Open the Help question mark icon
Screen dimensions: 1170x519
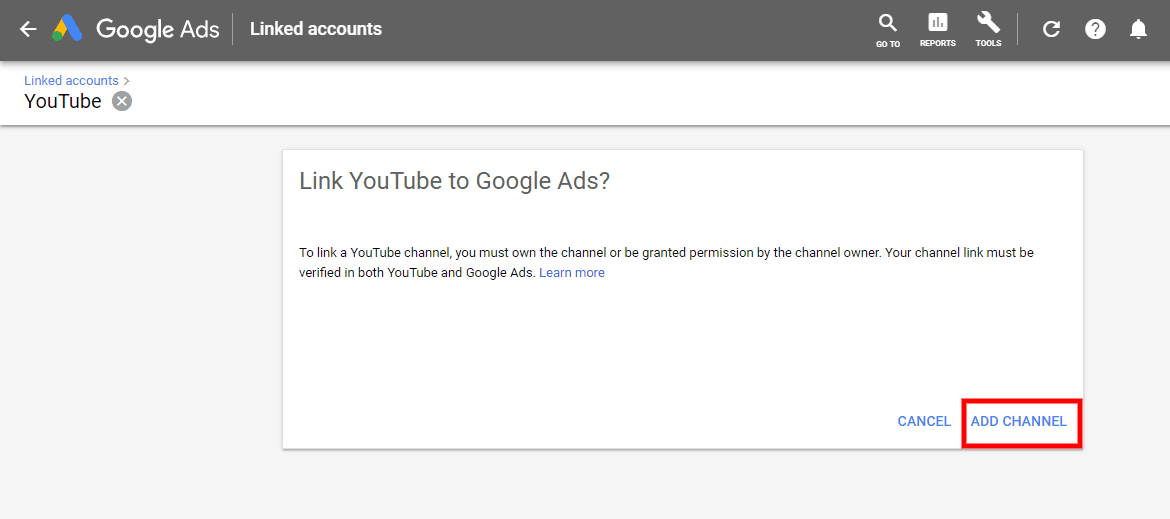pos(1096,29)
